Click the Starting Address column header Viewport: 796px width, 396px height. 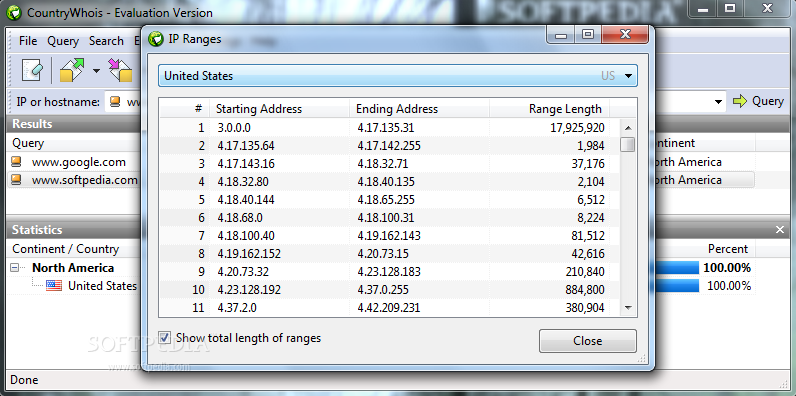[279, 109]
